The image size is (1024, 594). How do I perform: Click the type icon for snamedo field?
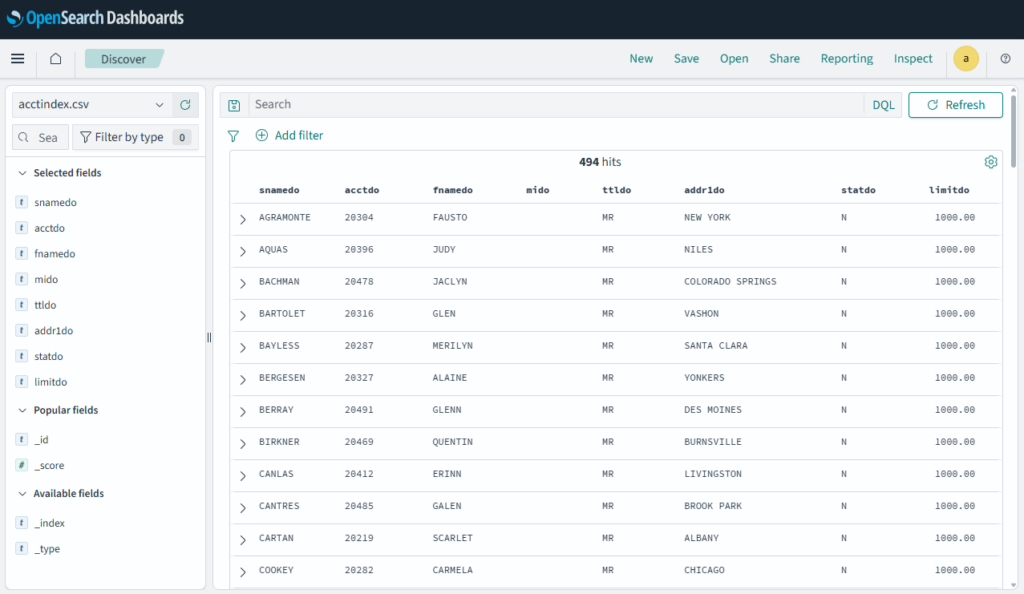pos(22,202)
